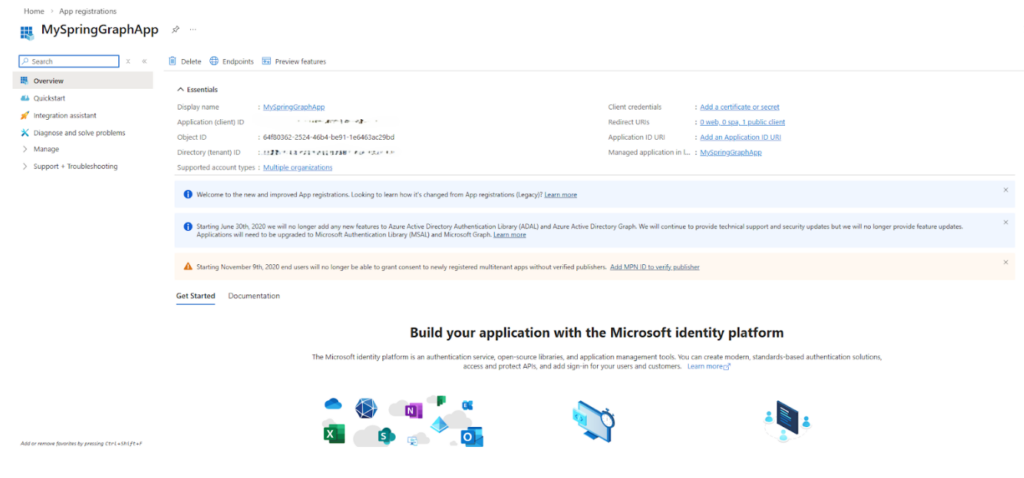The width and height of the screenshot is (1024, 478).
Task: Click the info icon on the ADAL banner
Action: [x=188, y=226]
